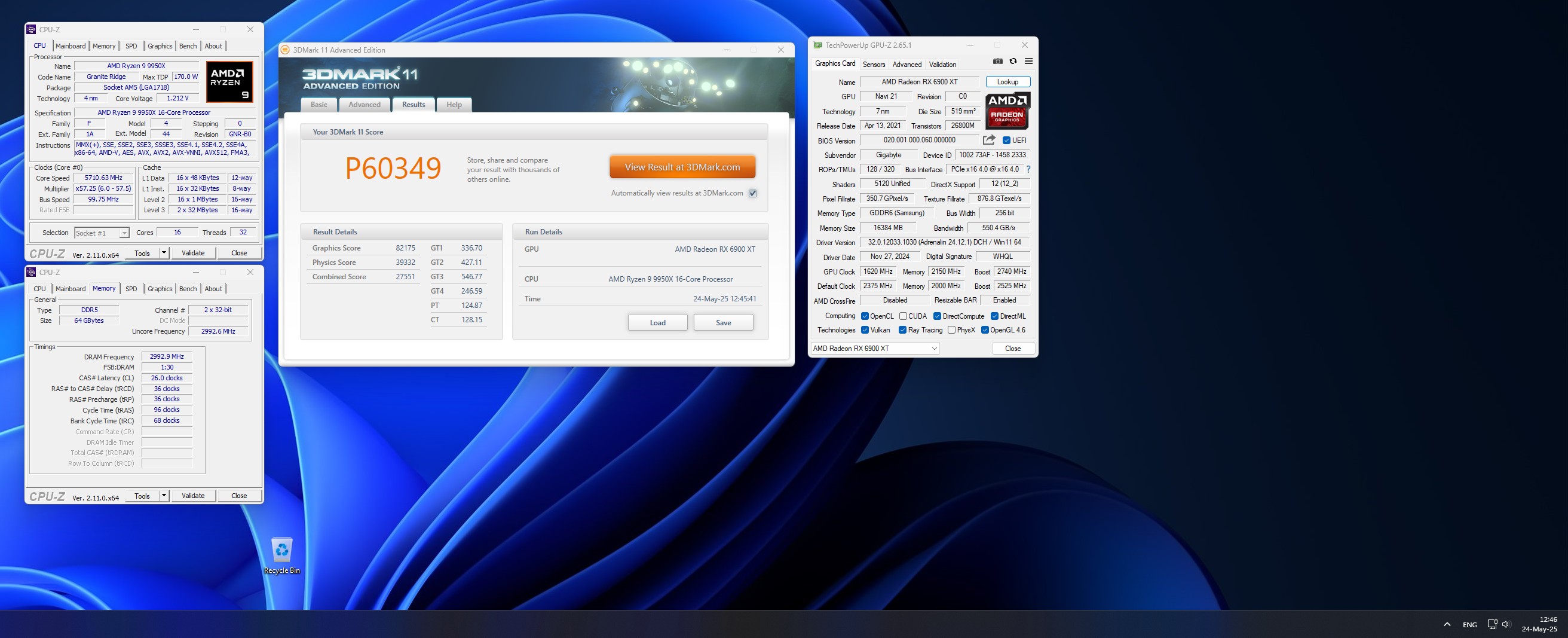Screen dimensions: 1568x638
Task: Take GPU-Z screenshot with camera icon
Action: [x=998, y=62]
